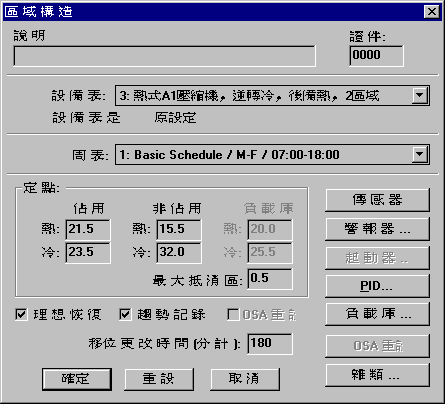The image size is (445, 404).
Task: Open the 雜類 ... button
Action: click(x=377, y=375)
